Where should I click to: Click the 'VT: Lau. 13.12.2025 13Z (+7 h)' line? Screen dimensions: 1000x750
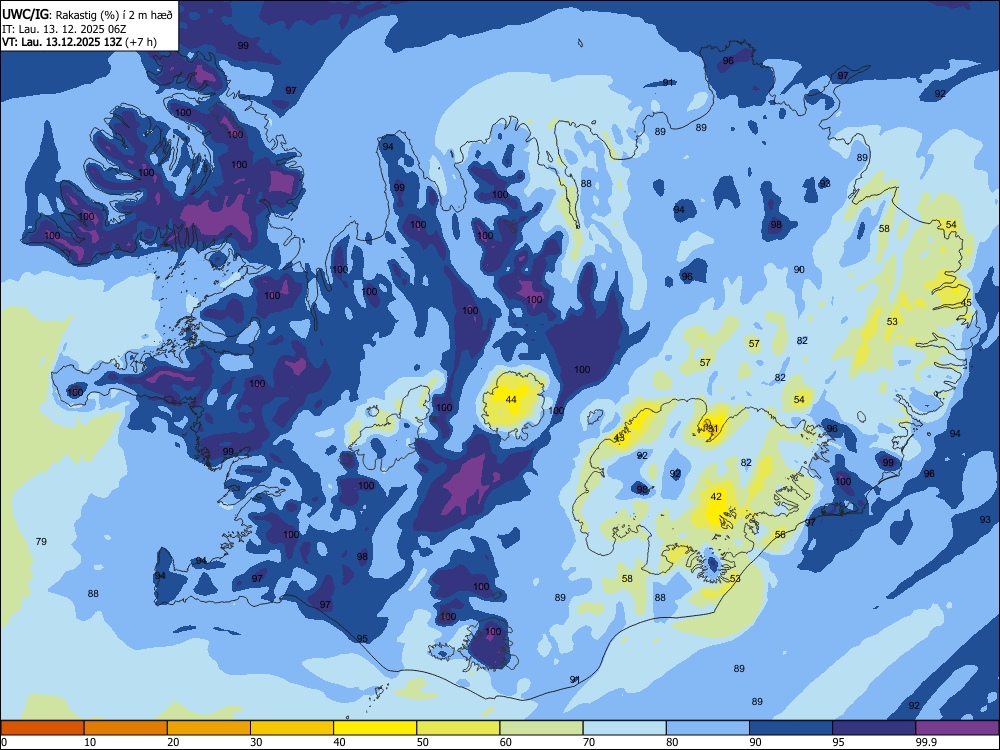click(x=79, y=42)
